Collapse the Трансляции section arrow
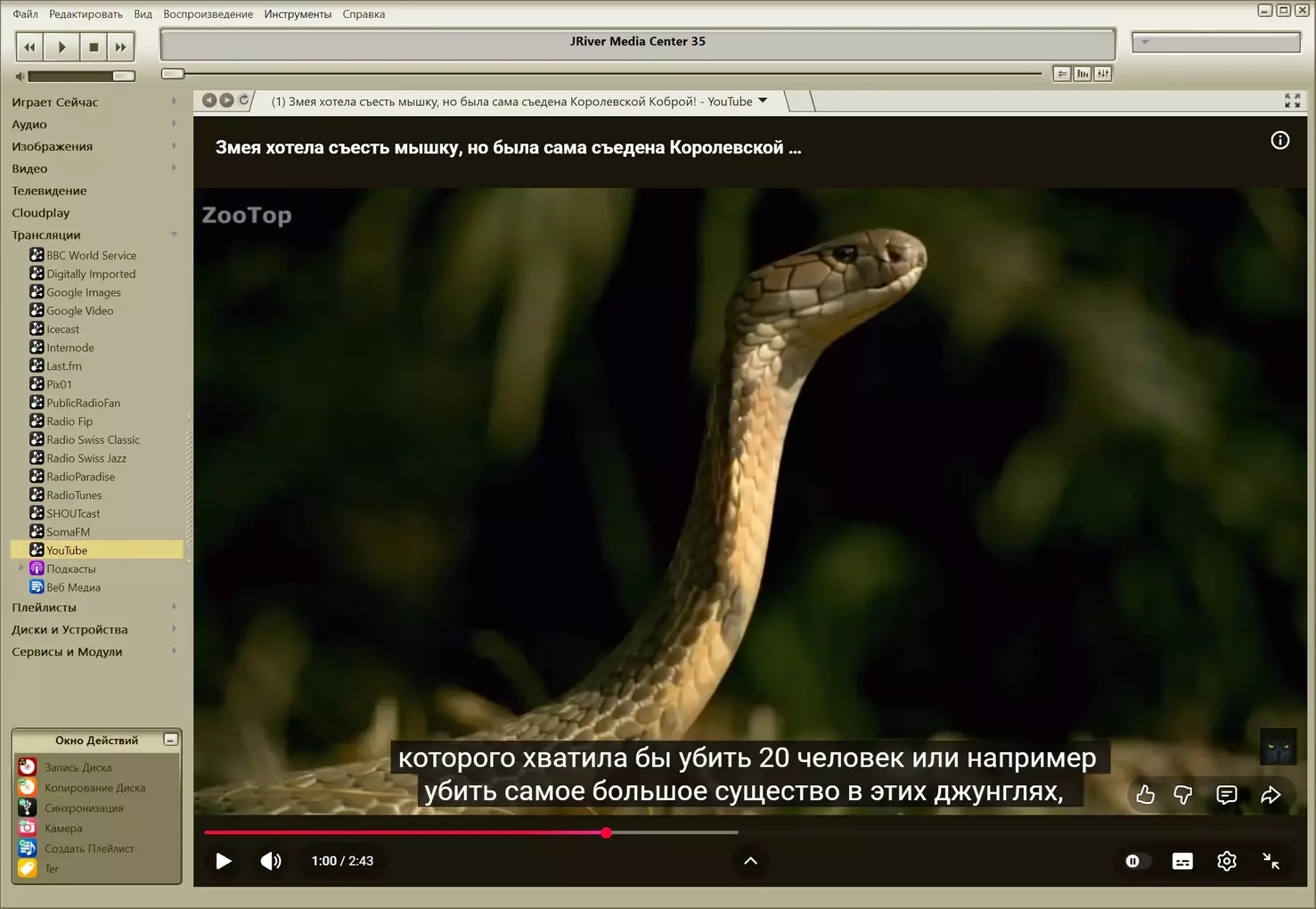 (x=174, y=235)
